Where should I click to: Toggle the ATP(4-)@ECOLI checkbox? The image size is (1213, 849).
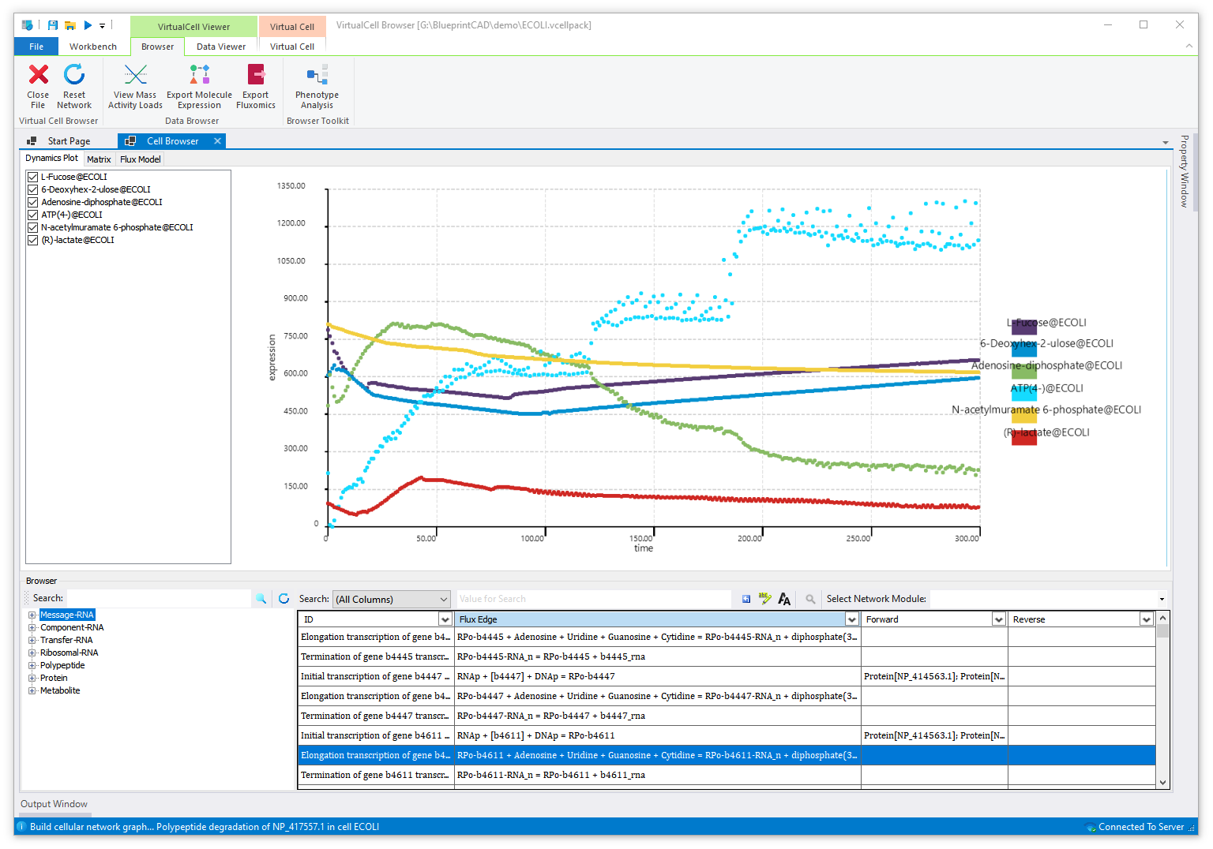pyautogui.click(x=33, y=215)
